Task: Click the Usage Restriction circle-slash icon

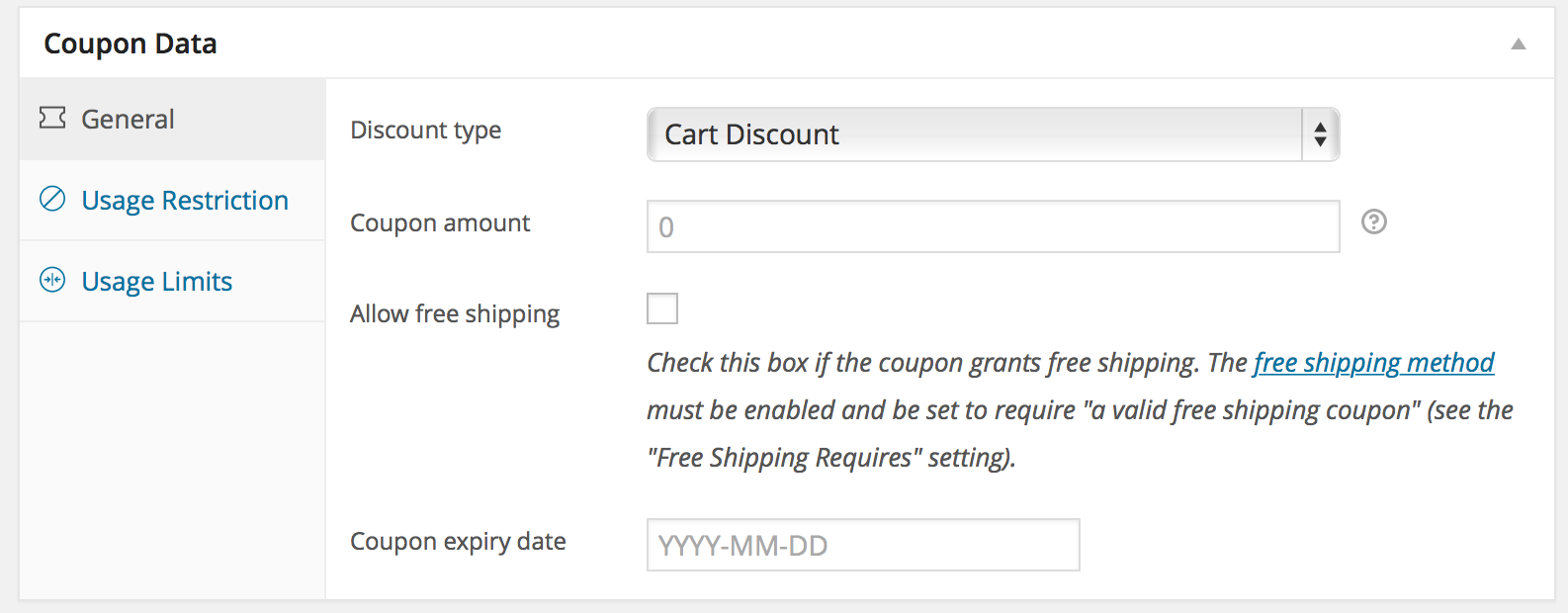Action: (x=52, y=200)
